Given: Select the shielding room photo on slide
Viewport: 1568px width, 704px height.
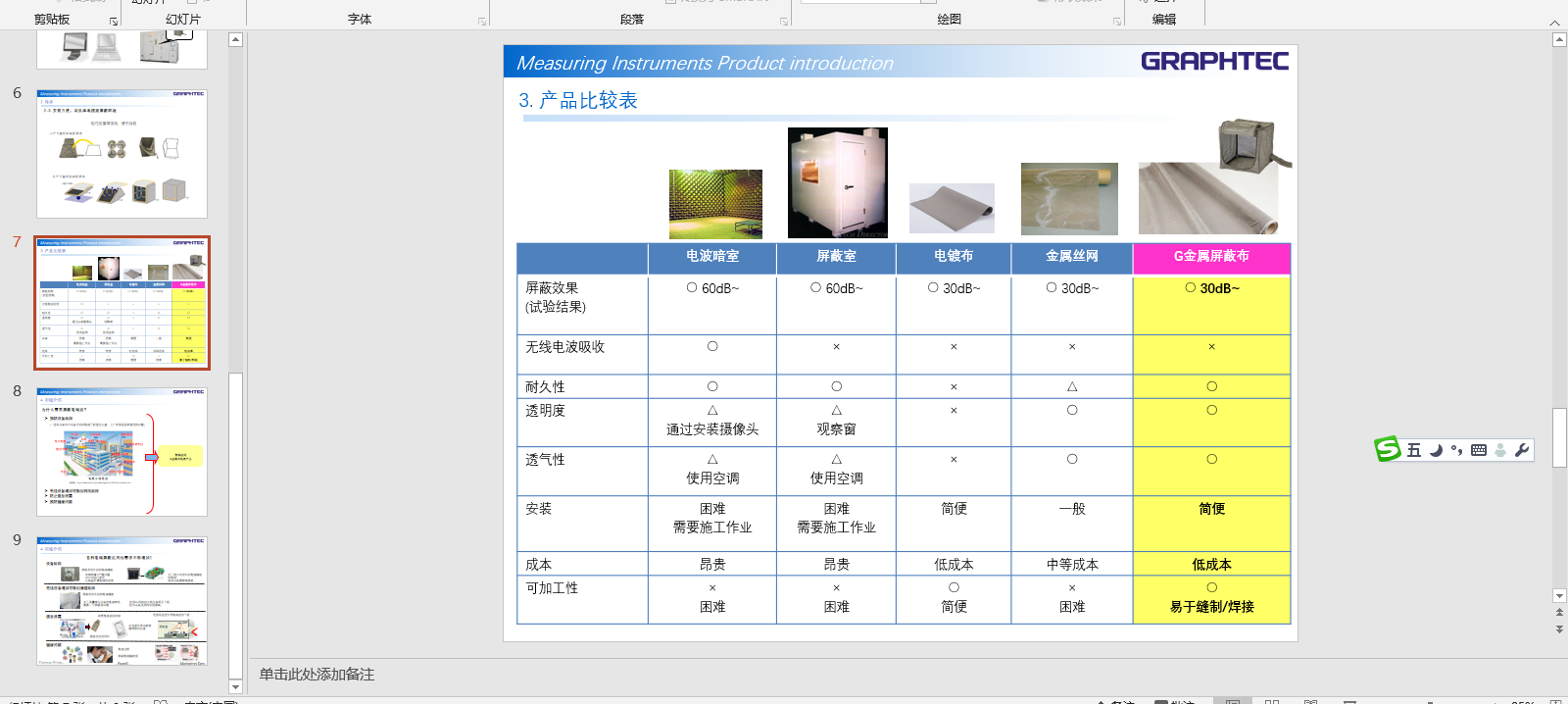Looking at the screenshot, I should tap(837, 182).
